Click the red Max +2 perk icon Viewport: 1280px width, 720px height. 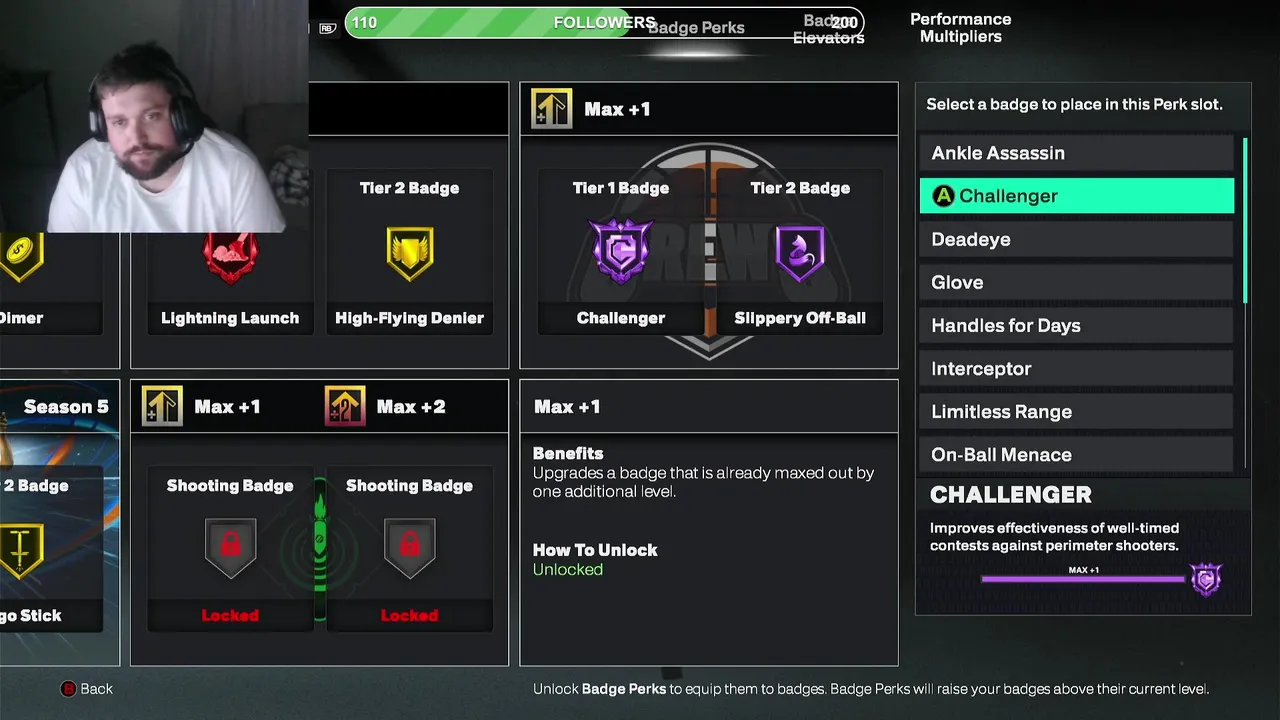click(x=344, y=407)
